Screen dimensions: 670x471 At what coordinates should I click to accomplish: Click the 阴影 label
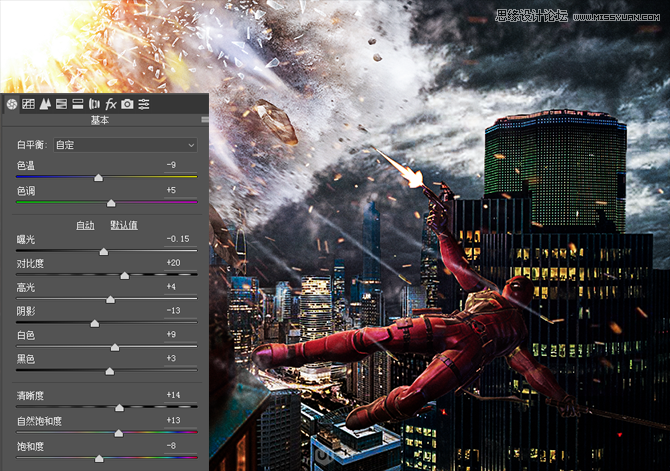(x=26, y=311)
